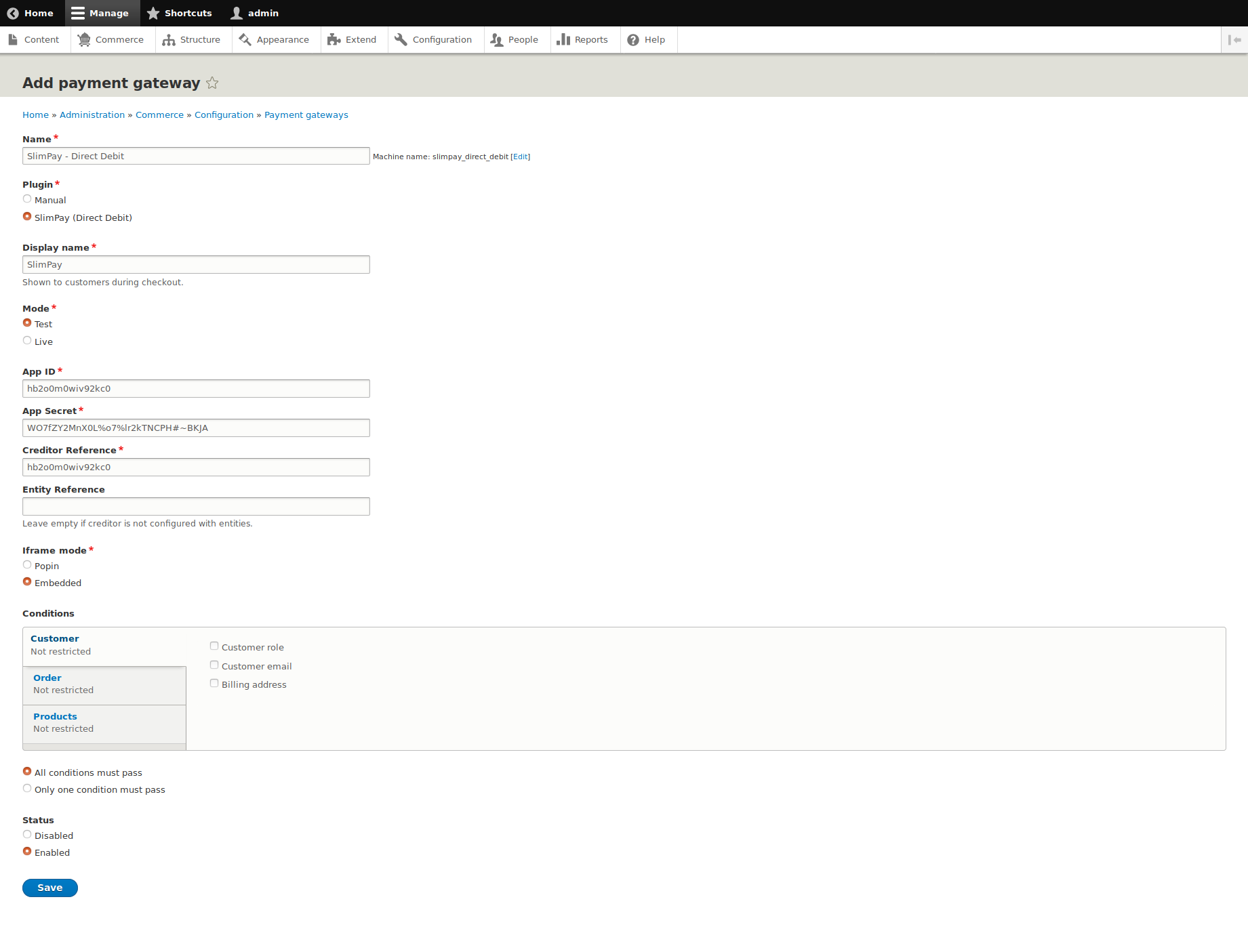Check the Customer role condition
The image size is (1248, 952).
(x=214, y=646)
